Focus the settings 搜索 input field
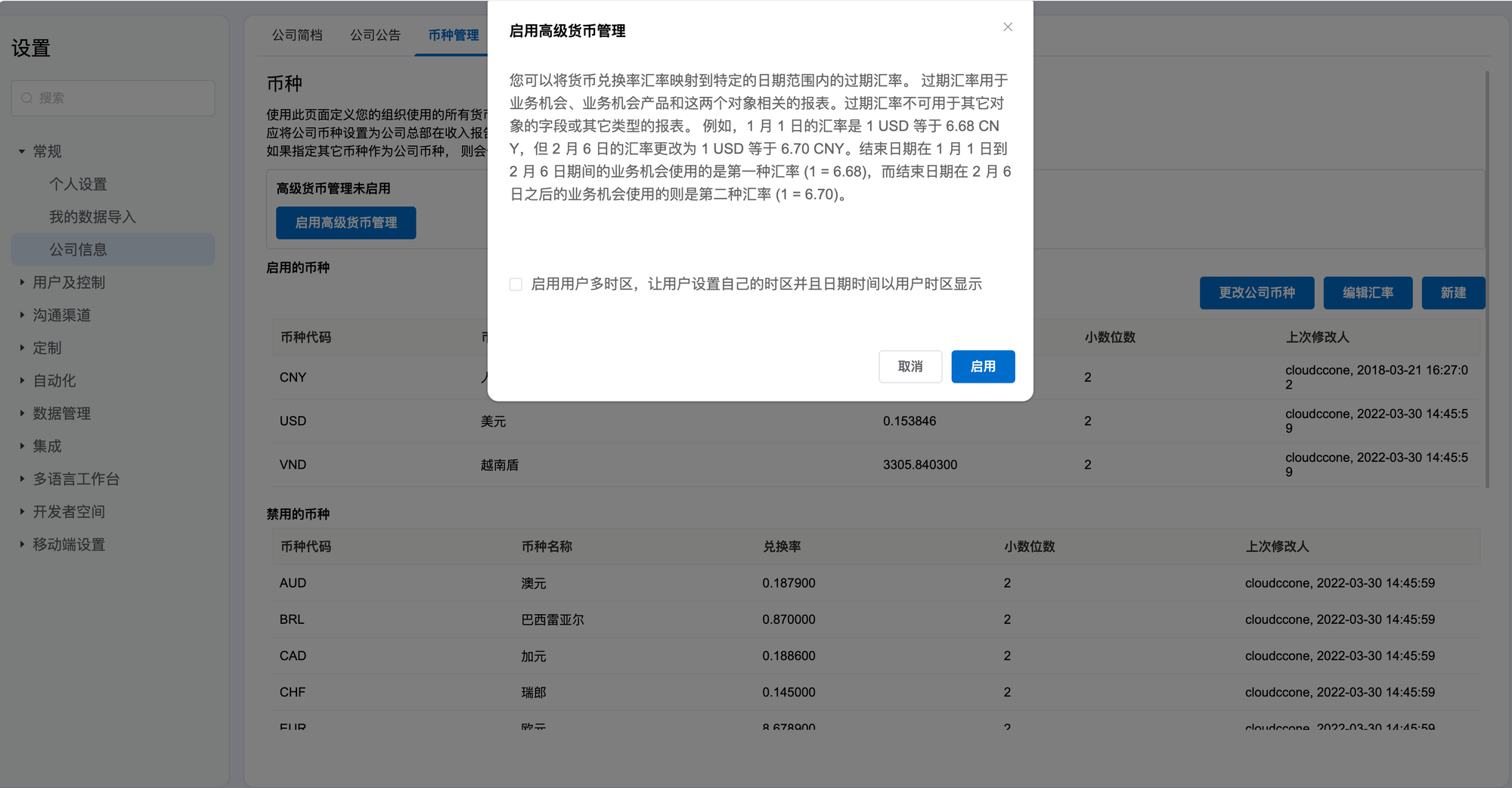1512x788 pixels. [x=121, y=98]
